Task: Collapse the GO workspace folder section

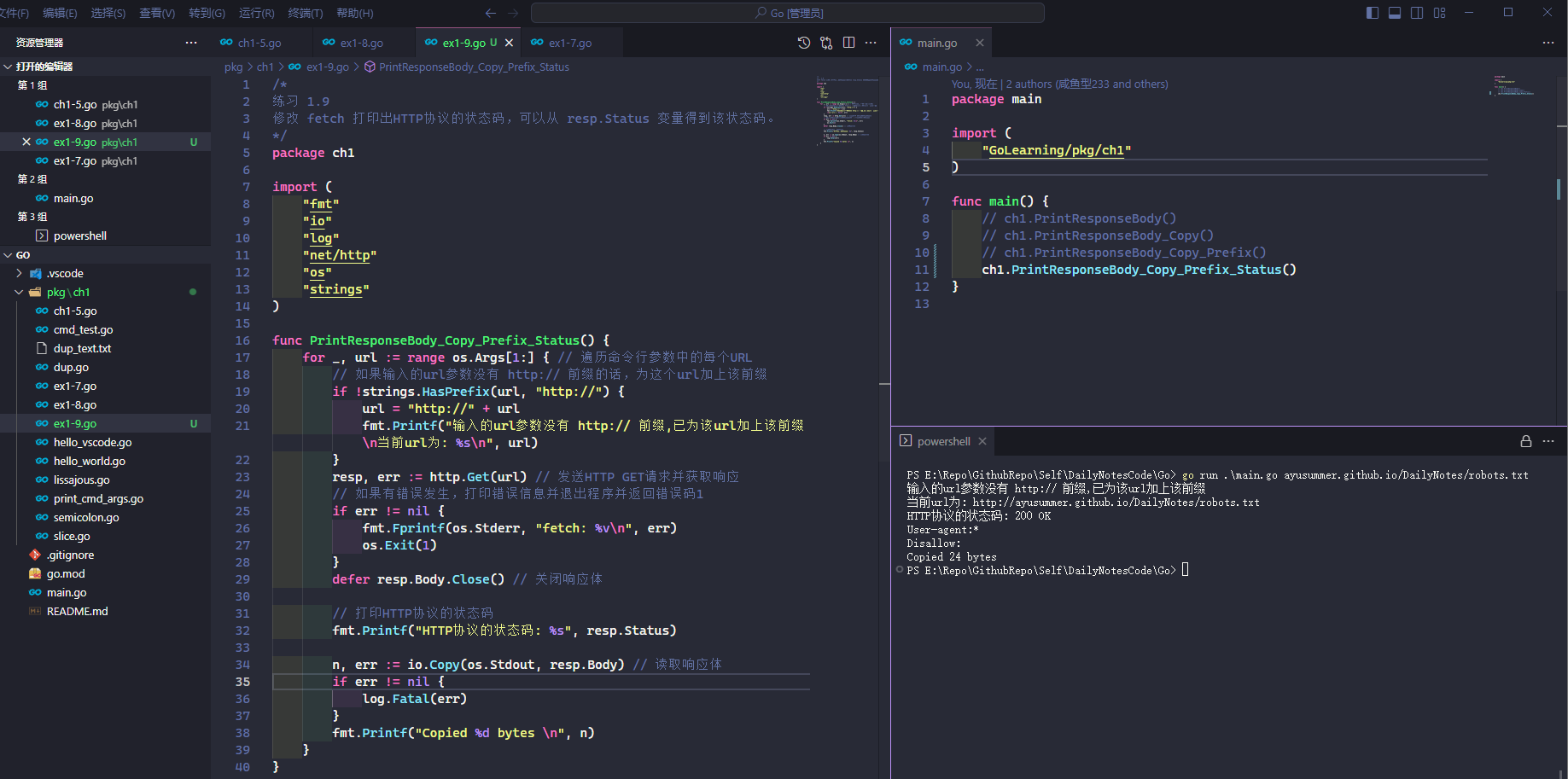Action: 105,255
